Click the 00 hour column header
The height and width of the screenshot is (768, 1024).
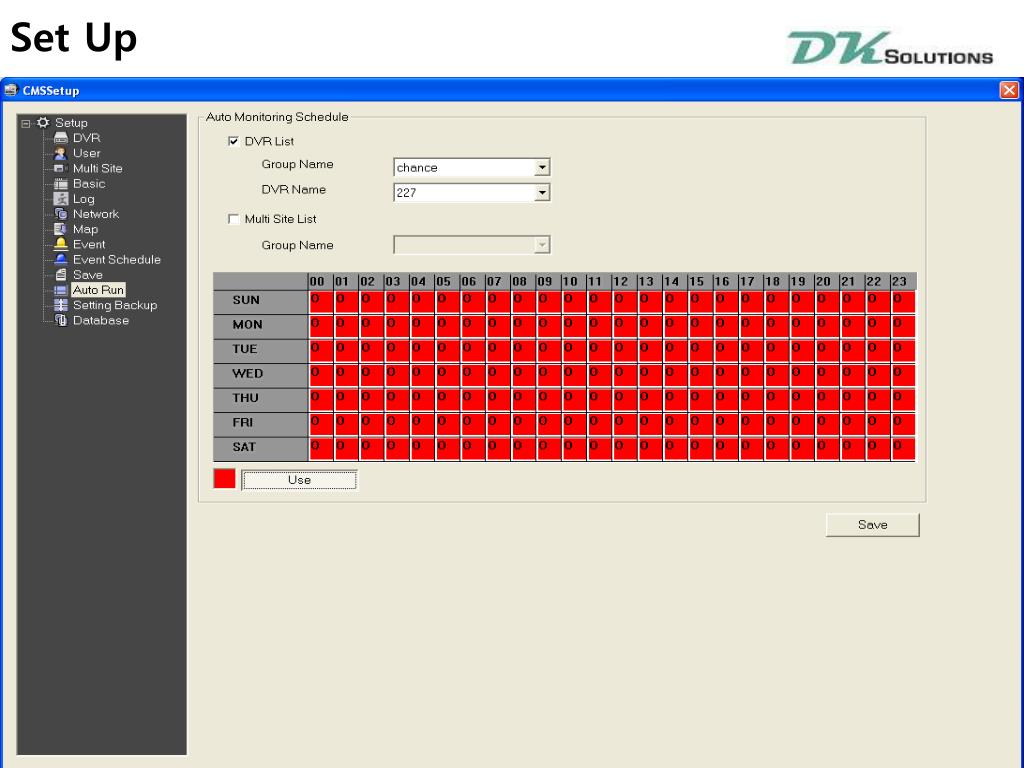(320, 281)
